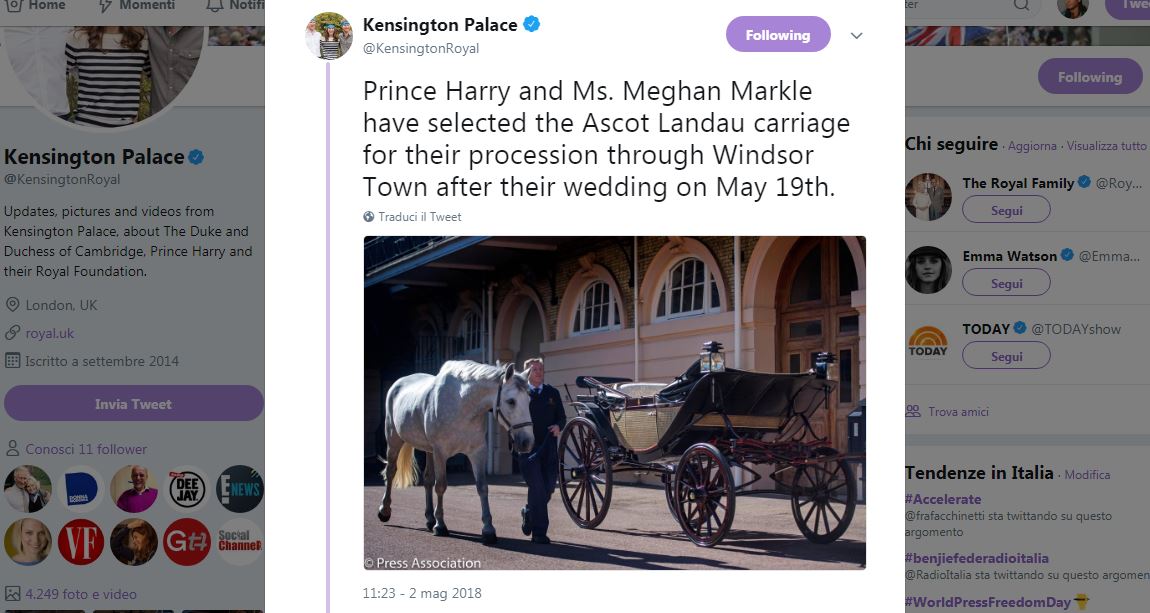Click the Invia Tweet button
Screen dimensions: 1150x613
133,403
